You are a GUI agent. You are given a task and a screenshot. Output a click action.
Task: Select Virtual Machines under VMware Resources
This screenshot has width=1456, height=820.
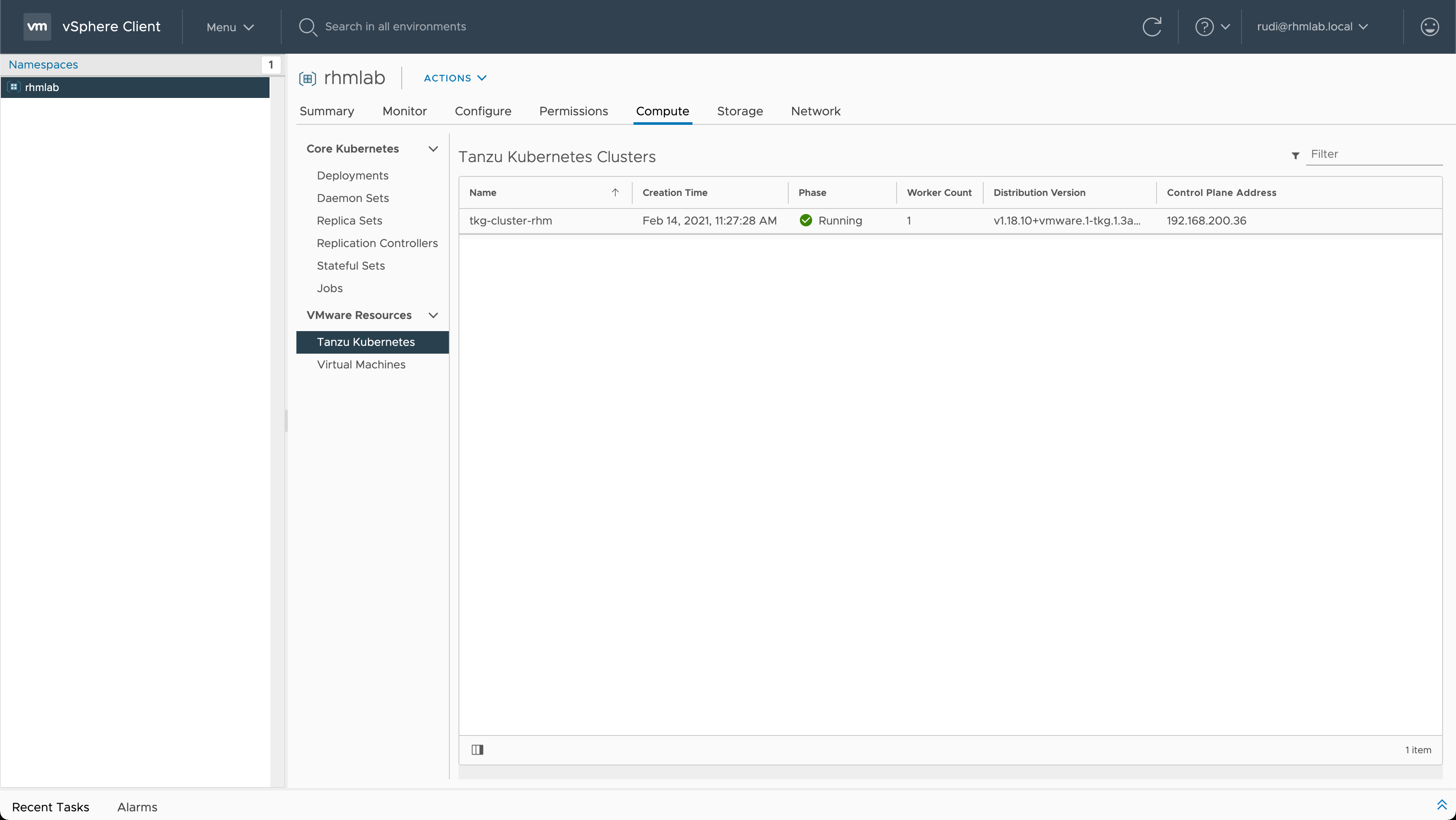click(361, 363)
